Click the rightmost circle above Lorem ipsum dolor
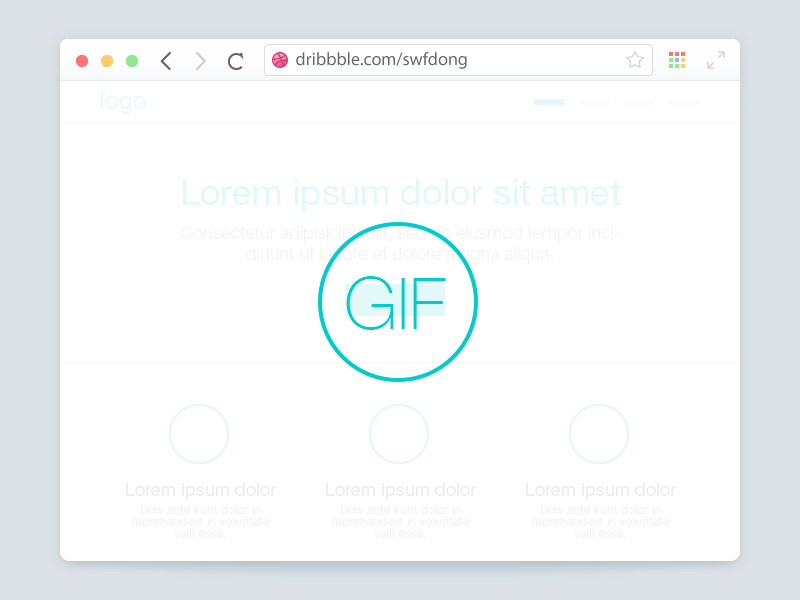Screen dimensions: 800x600 (x=599, y=434)
